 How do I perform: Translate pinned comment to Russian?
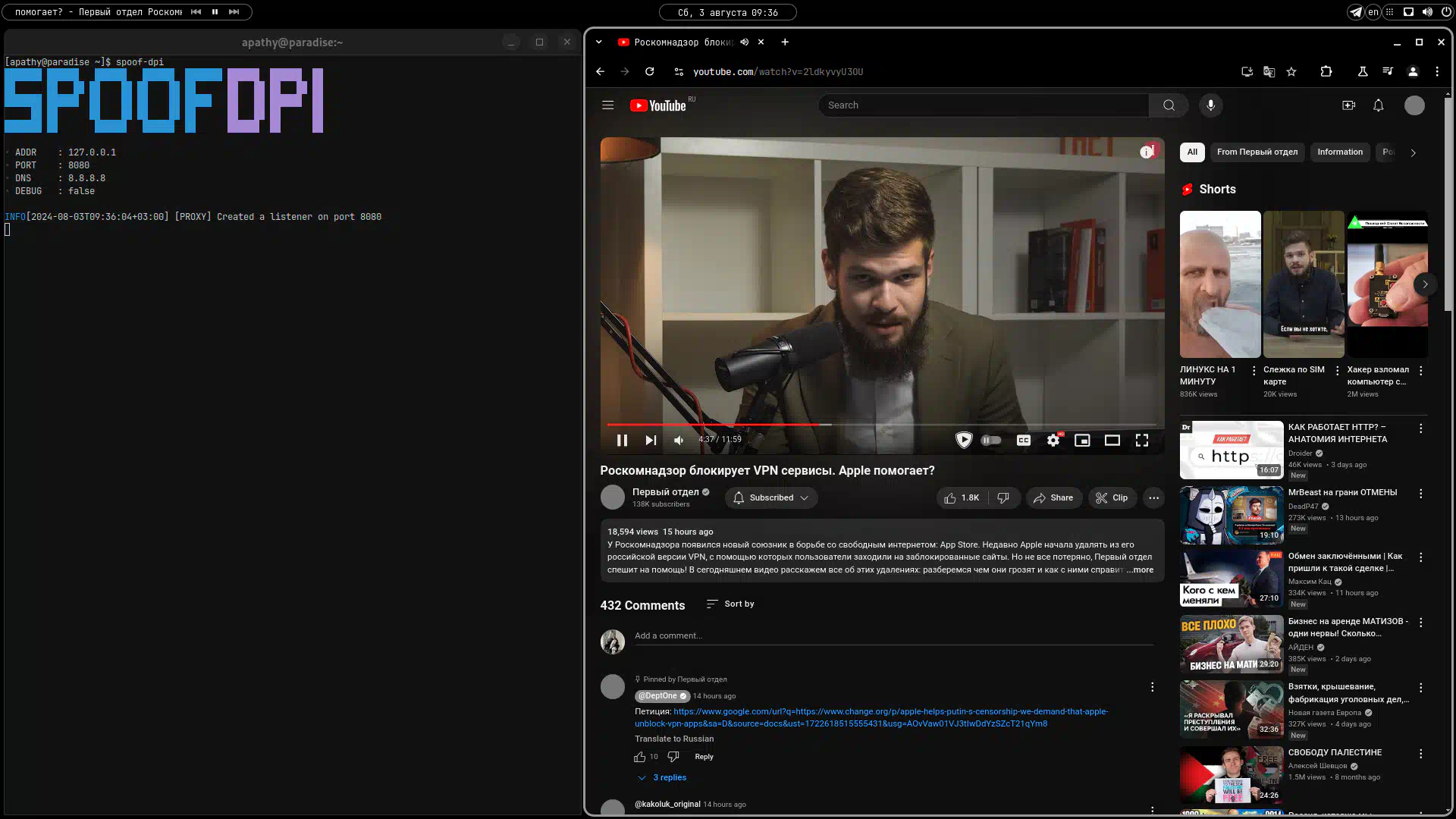[x=674, y=739]
